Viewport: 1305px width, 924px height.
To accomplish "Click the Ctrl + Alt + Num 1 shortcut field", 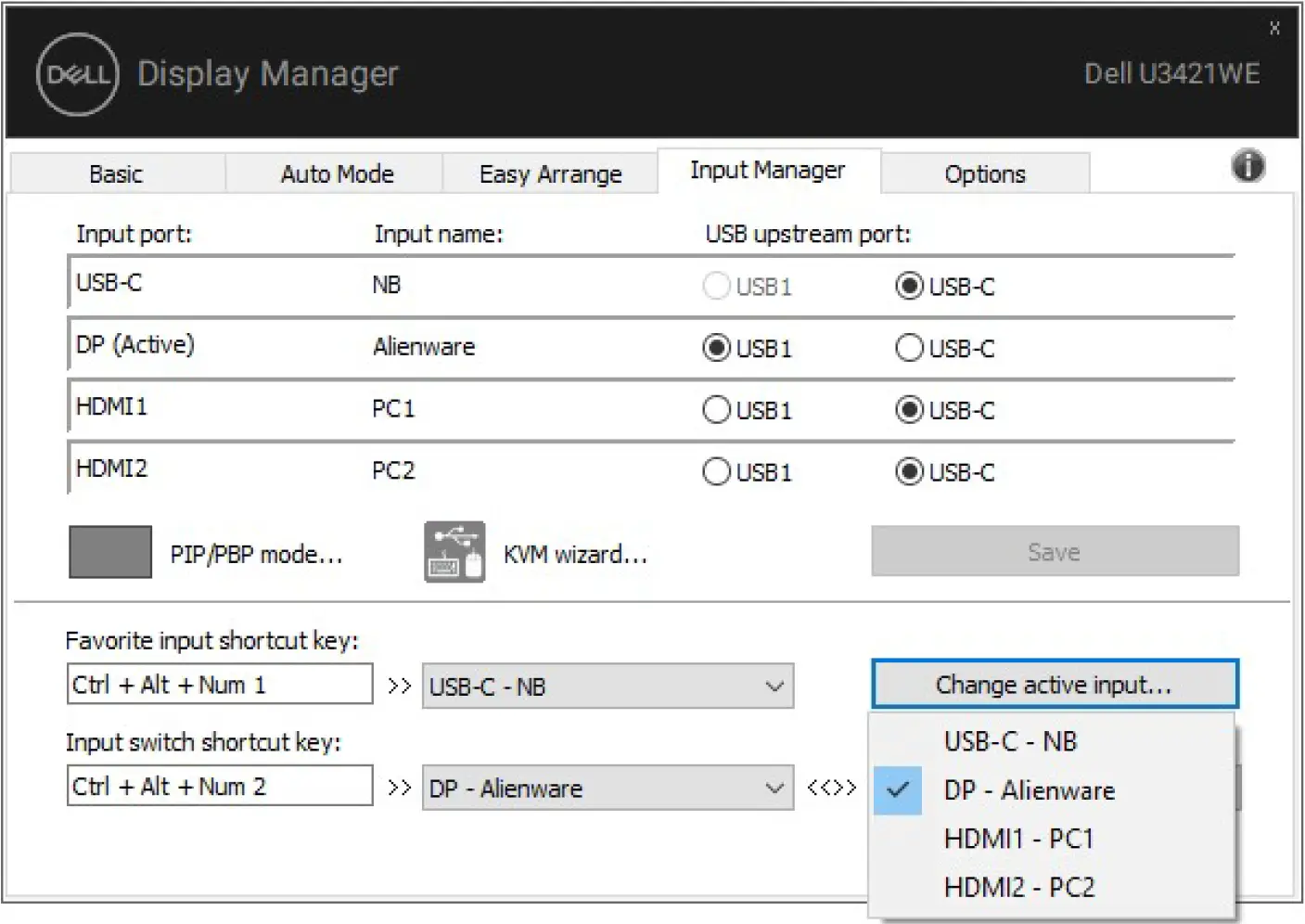I will 219,685.
